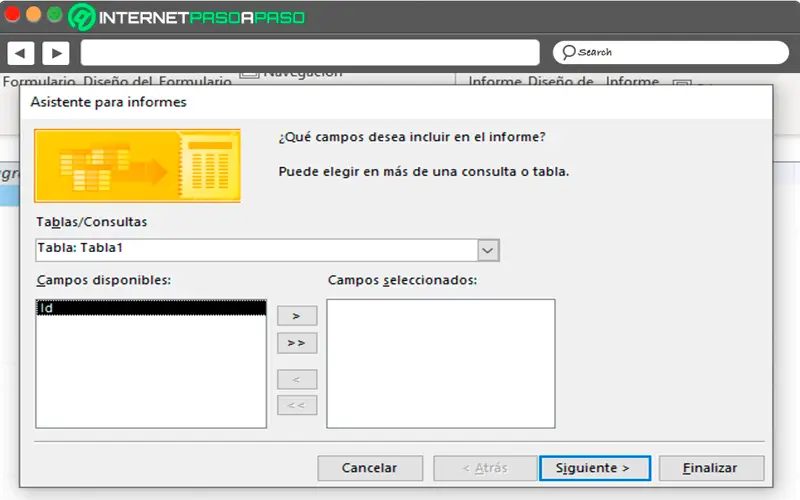Cancel the report wizard with Cancelar
Screen dimensions: 800x500
370,468
